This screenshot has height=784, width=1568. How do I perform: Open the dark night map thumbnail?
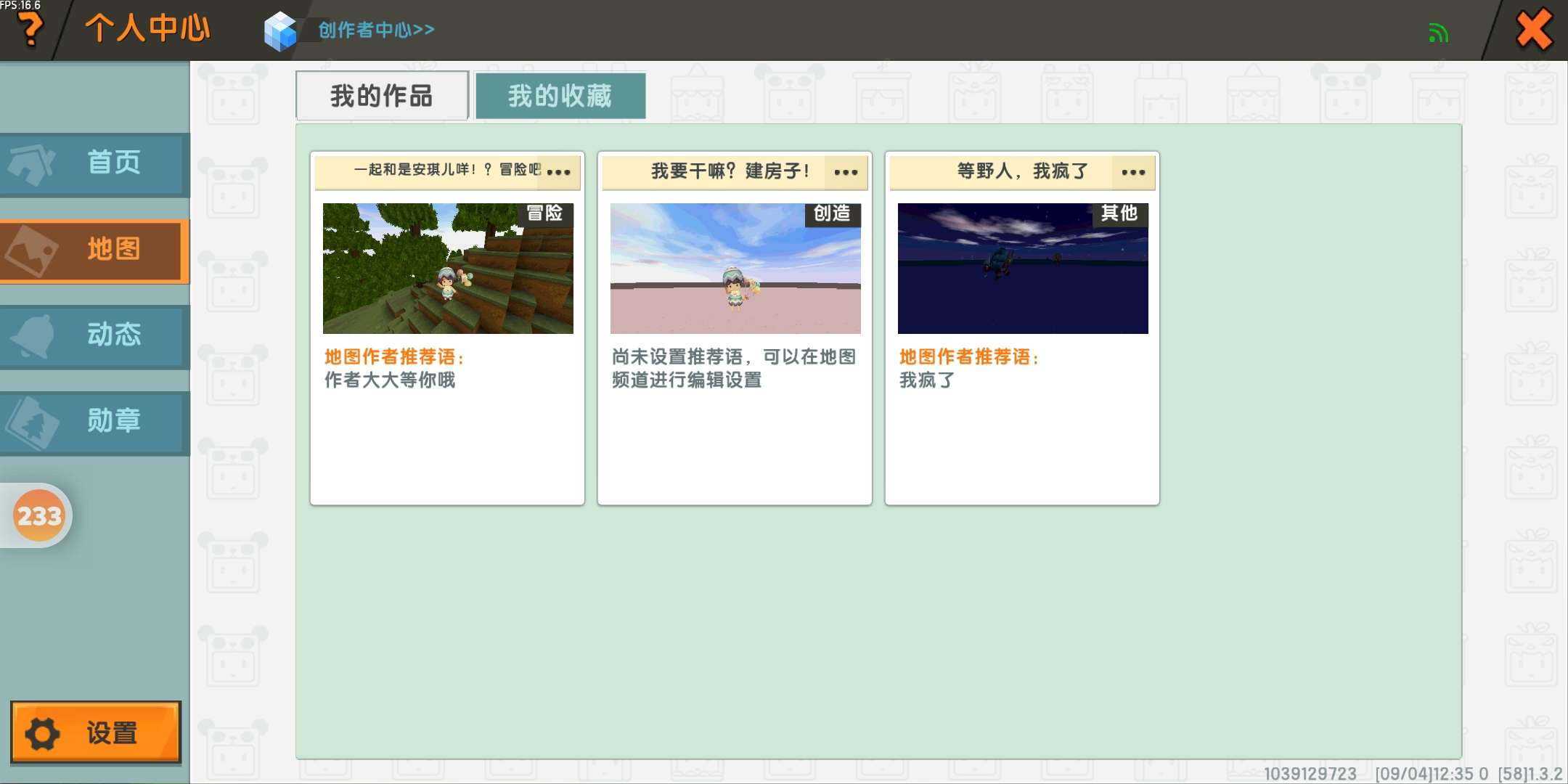point(1023,269)
